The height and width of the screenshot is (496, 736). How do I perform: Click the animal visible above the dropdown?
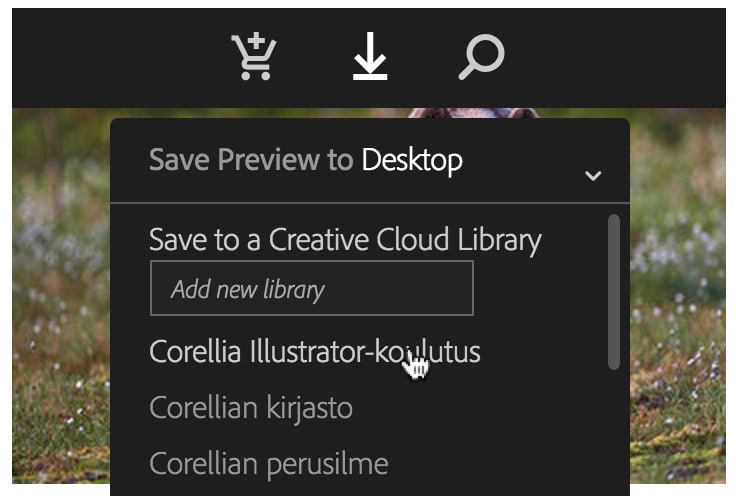(474, 113)
